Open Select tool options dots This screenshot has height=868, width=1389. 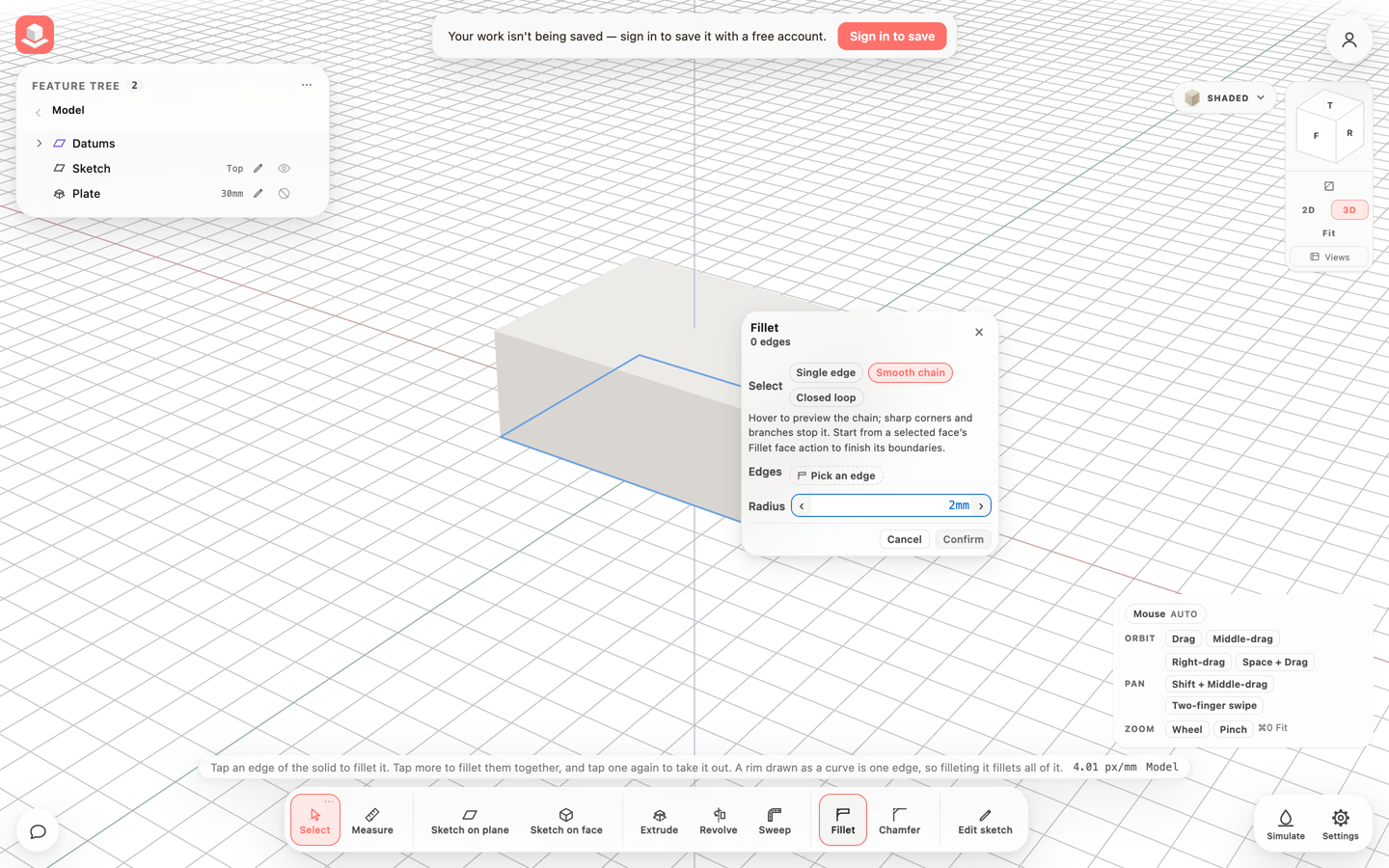(x=329, y=801)
